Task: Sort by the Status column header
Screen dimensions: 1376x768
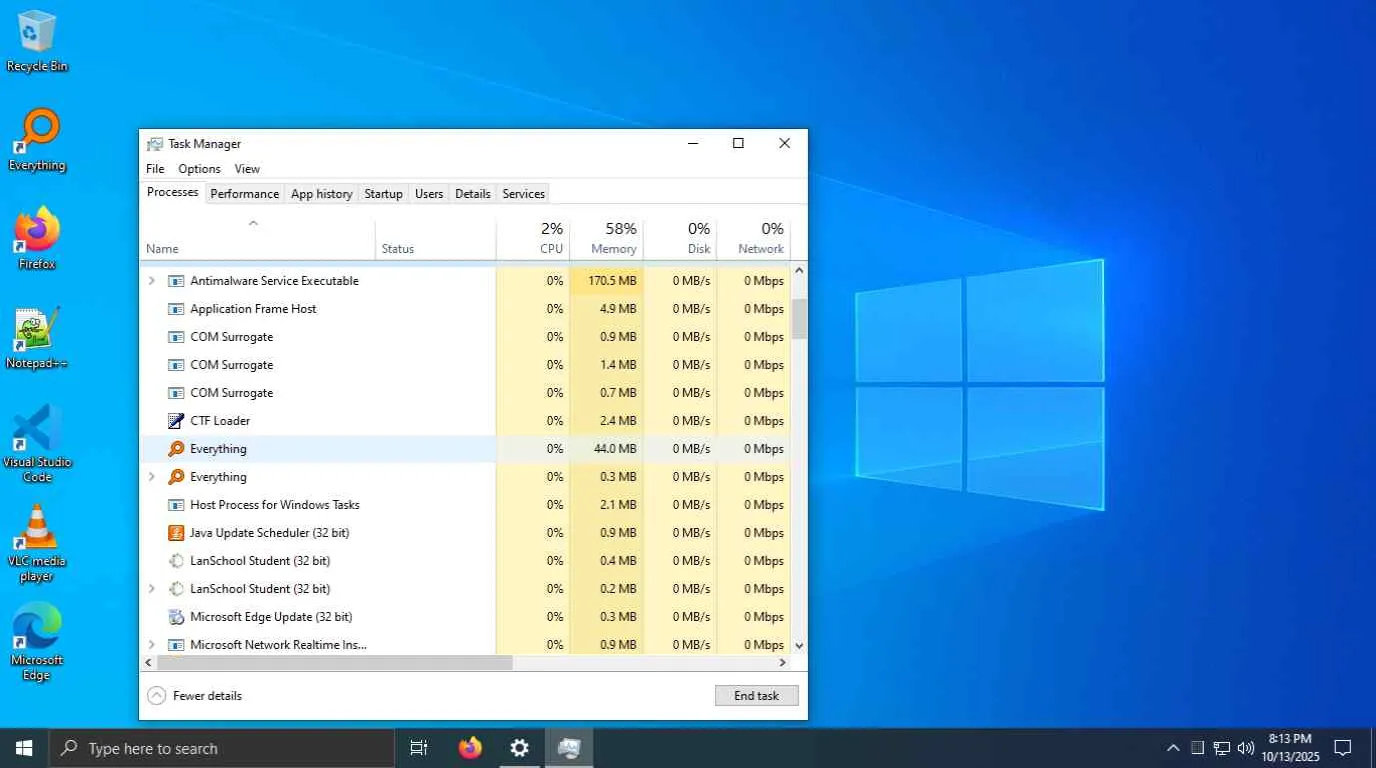Action: (436, 239)
